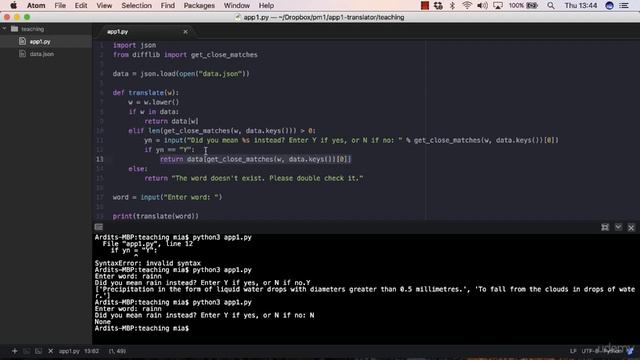Open the Apple menu
Screen dimensions: 640x360
pos(13,6)
